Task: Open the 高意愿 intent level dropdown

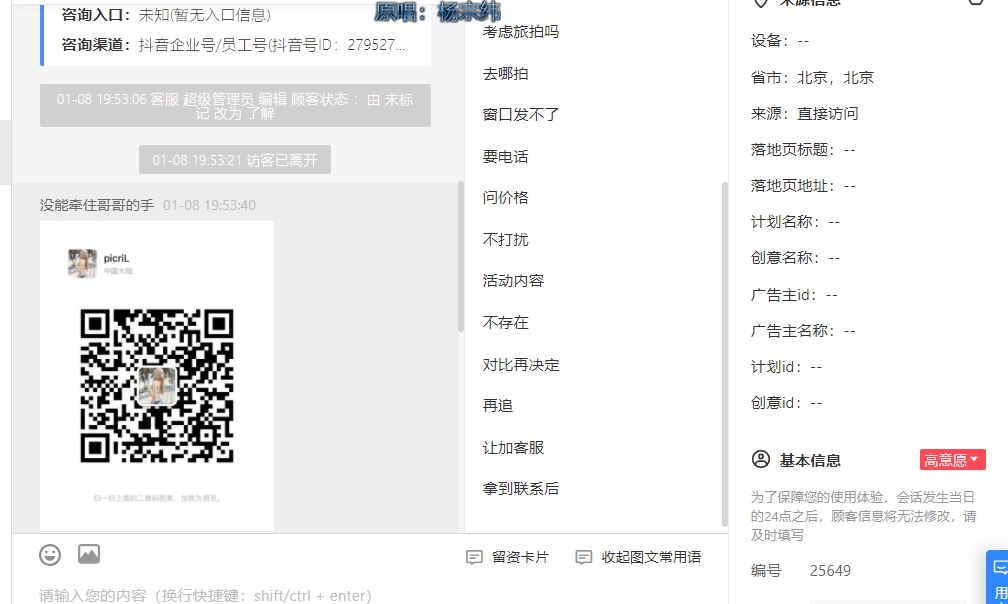Action: point(952,460)
